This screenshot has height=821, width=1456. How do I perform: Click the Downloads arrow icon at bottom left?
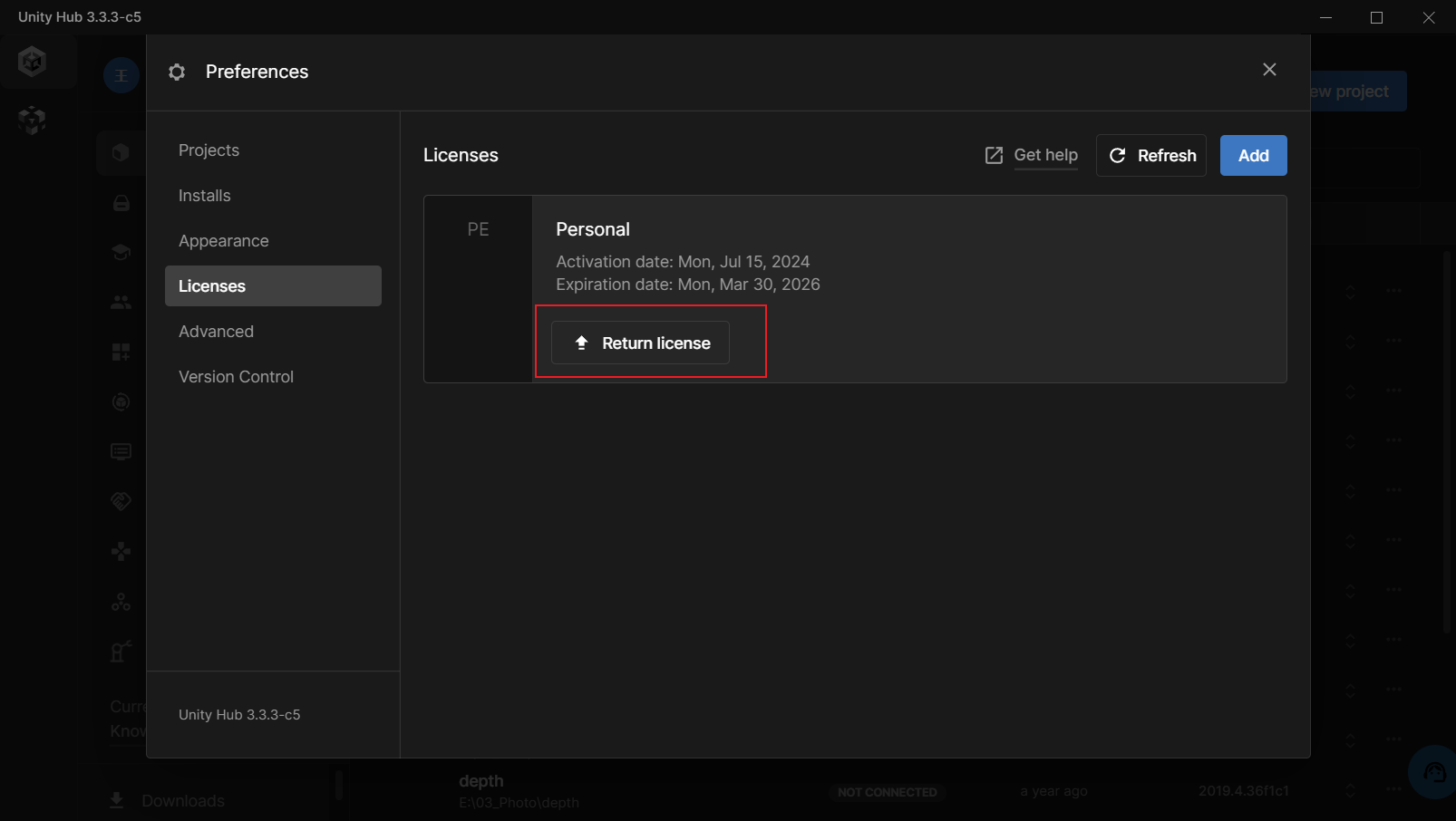[117, 800]
